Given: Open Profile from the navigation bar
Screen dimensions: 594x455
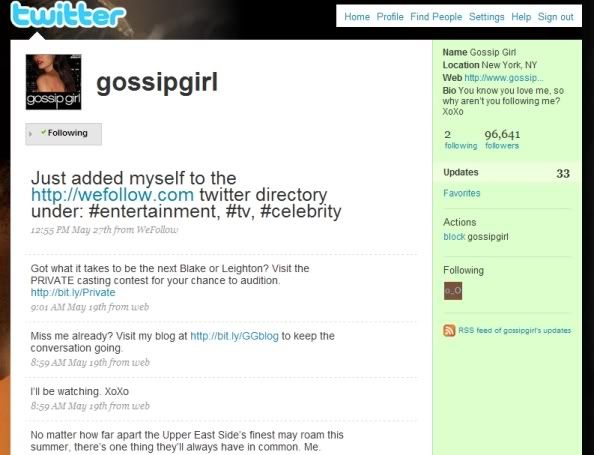Looking at the screenshot, I should coord(390,17).
